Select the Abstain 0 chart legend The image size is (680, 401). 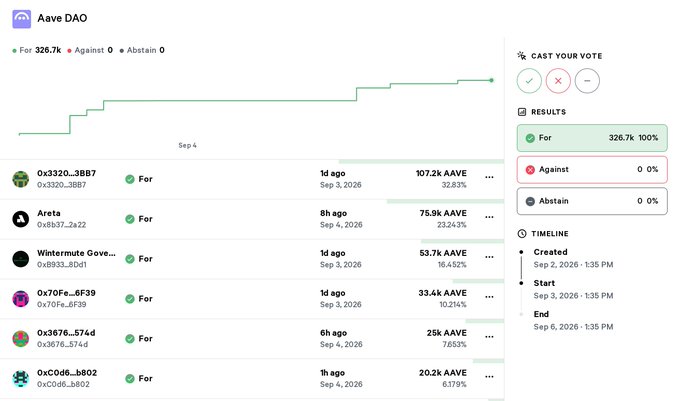pos(142,50)
